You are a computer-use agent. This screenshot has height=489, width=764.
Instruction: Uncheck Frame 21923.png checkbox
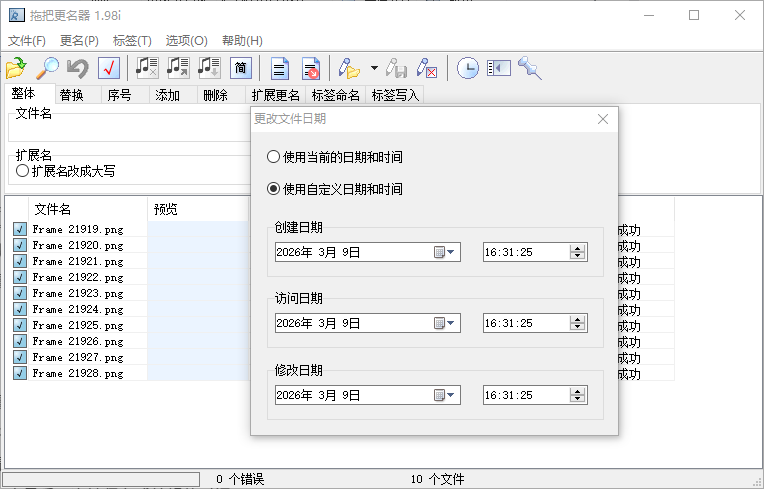(x=19, y=293)
